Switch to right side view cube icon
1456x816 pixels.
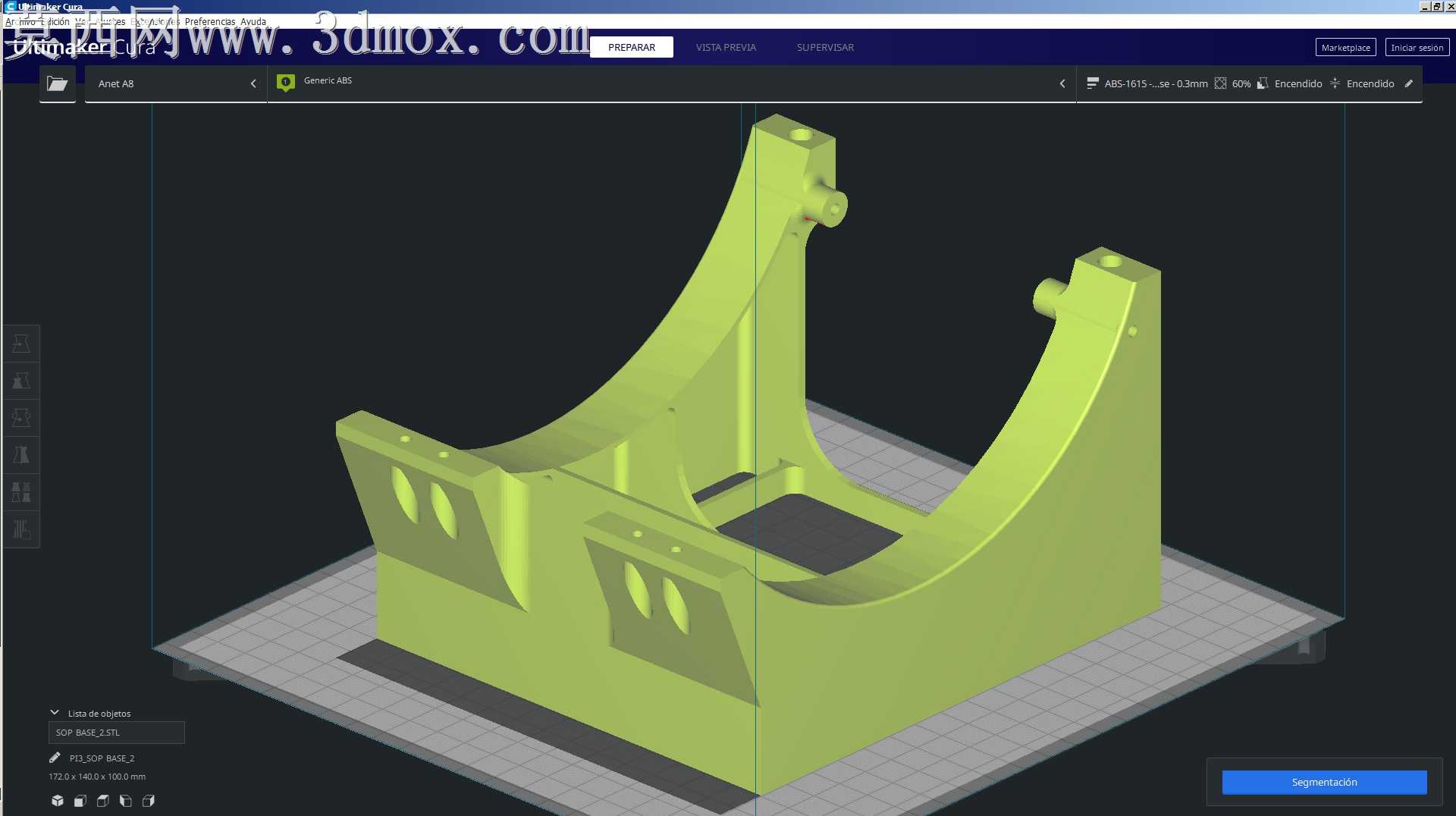click(149, 801)
